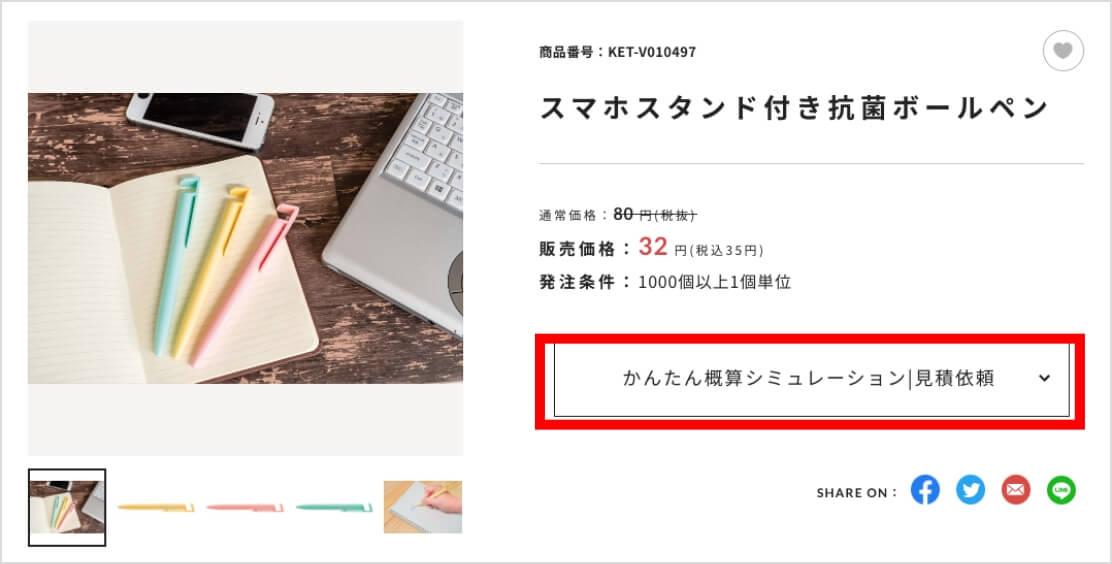Add product to favorites with heart icon
This screenshot has width=1112, height=564.
pyautogui.click(x=1063, y=51)
